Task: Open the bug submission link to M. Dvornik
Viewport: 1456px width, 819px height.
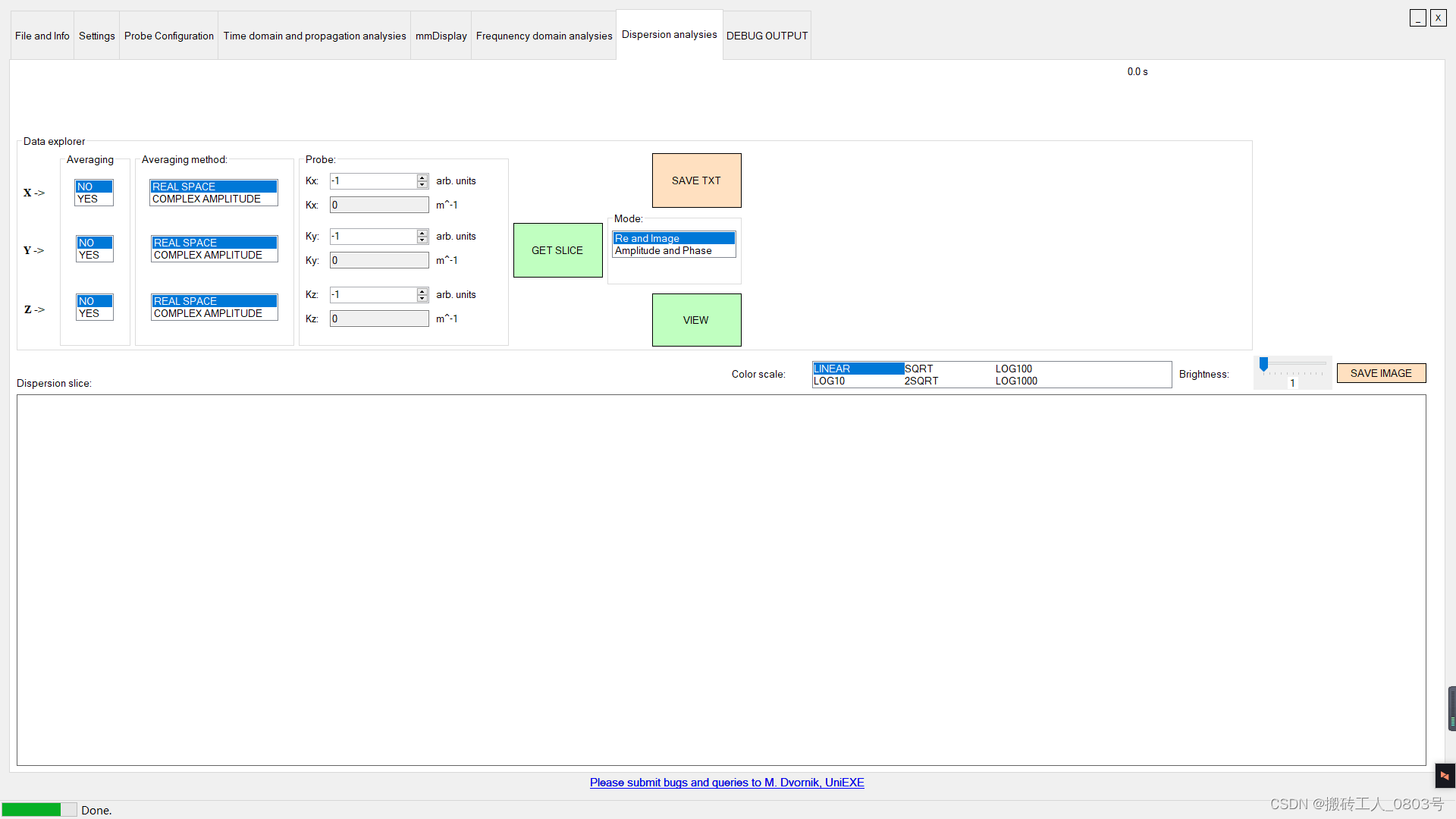Action: (727, 783)
